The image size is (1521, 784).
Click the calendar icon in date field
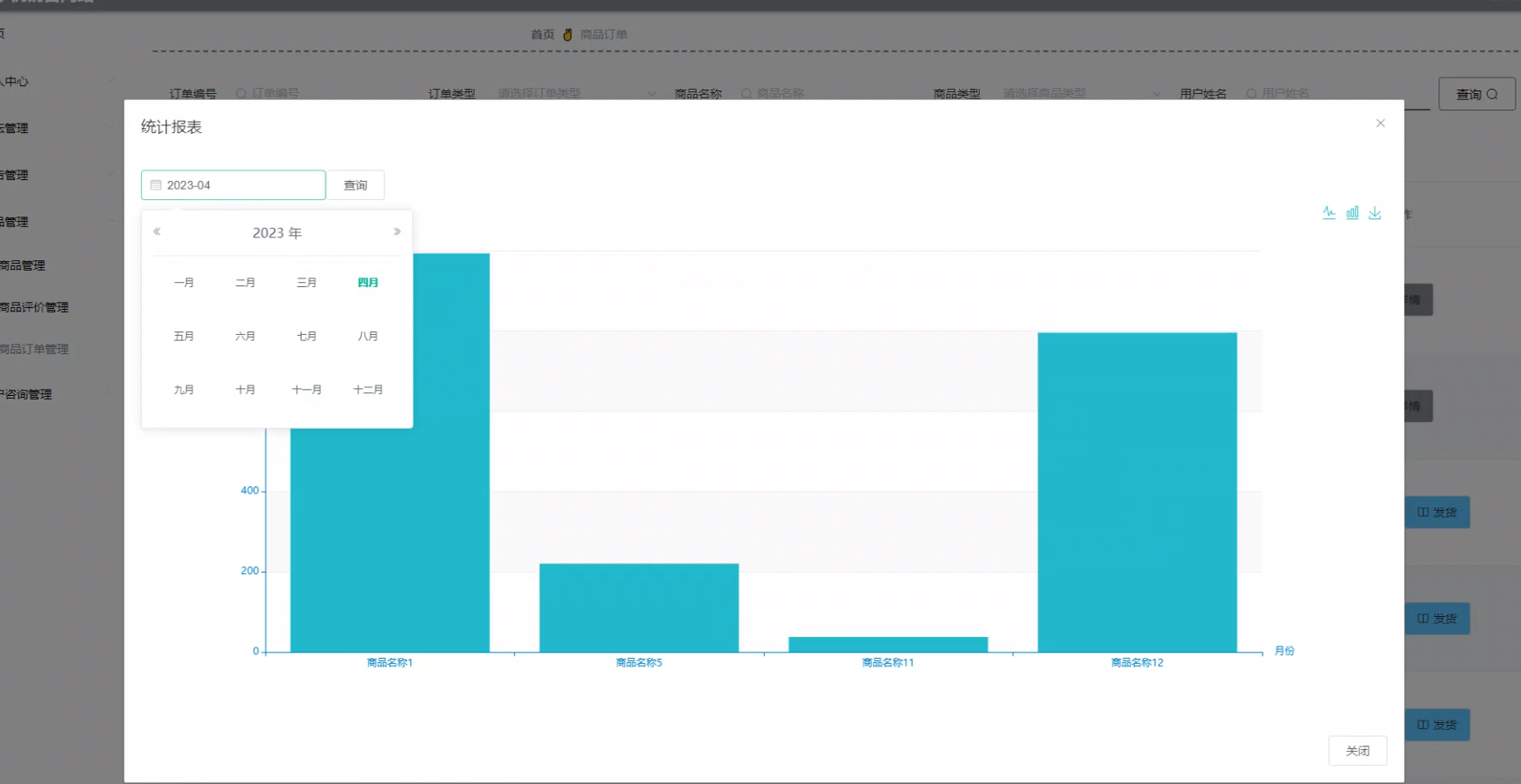tap(156, 185)
